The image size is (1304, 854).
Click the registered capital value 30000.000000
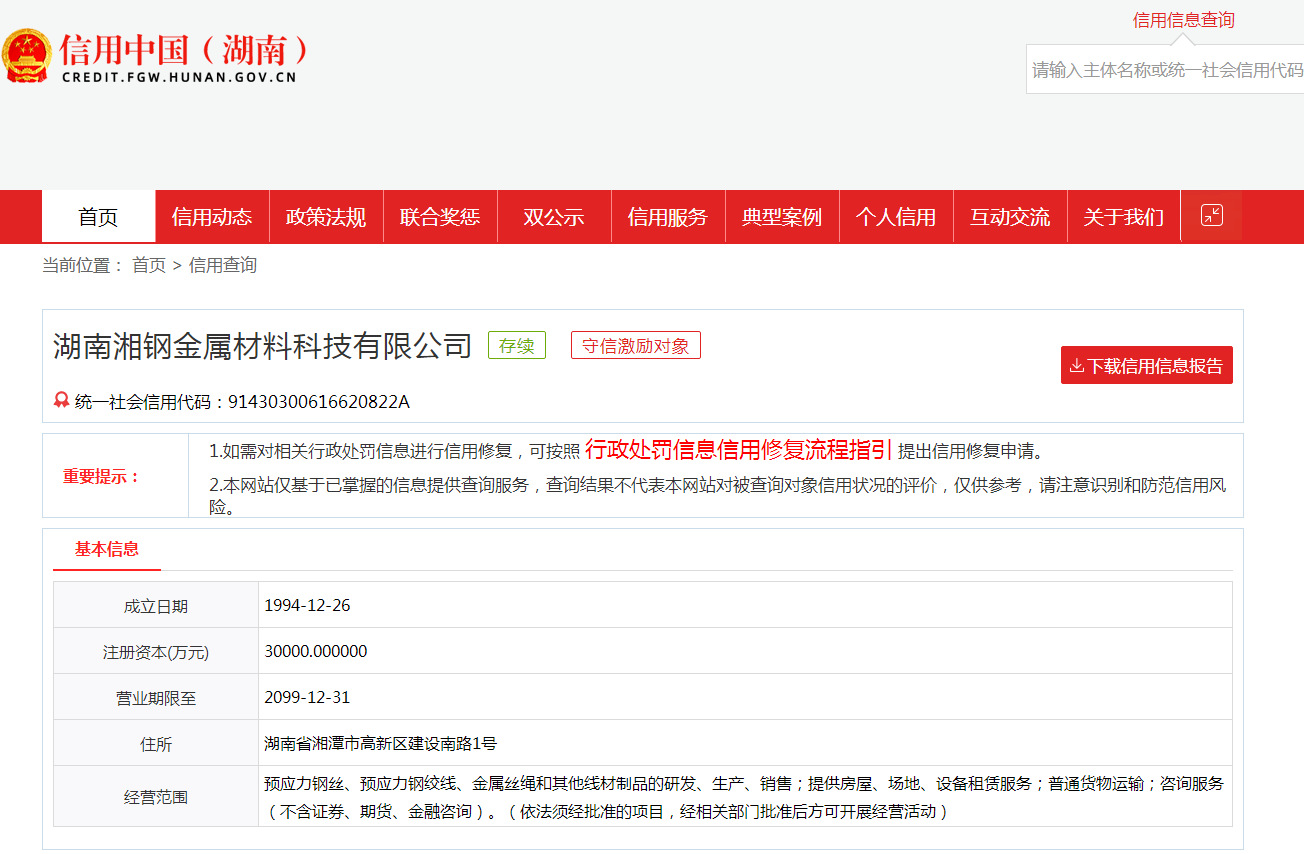pyautogui.click(x=316, y=651)
